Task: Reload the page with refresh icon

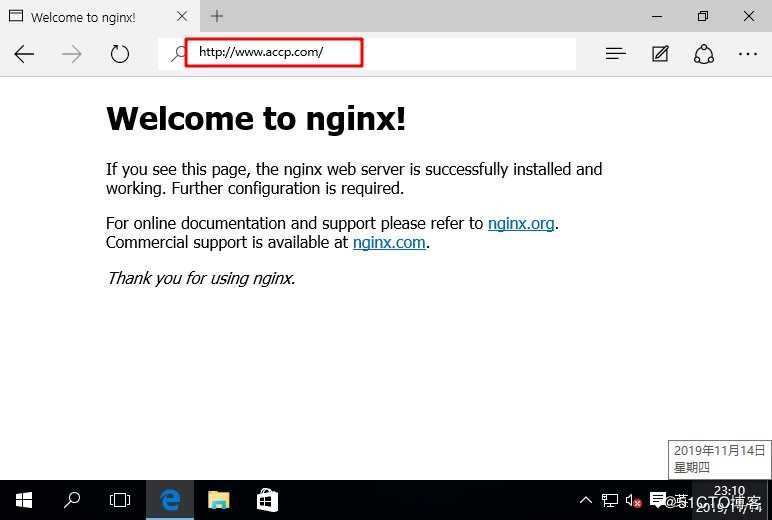Action: (120, 54)
